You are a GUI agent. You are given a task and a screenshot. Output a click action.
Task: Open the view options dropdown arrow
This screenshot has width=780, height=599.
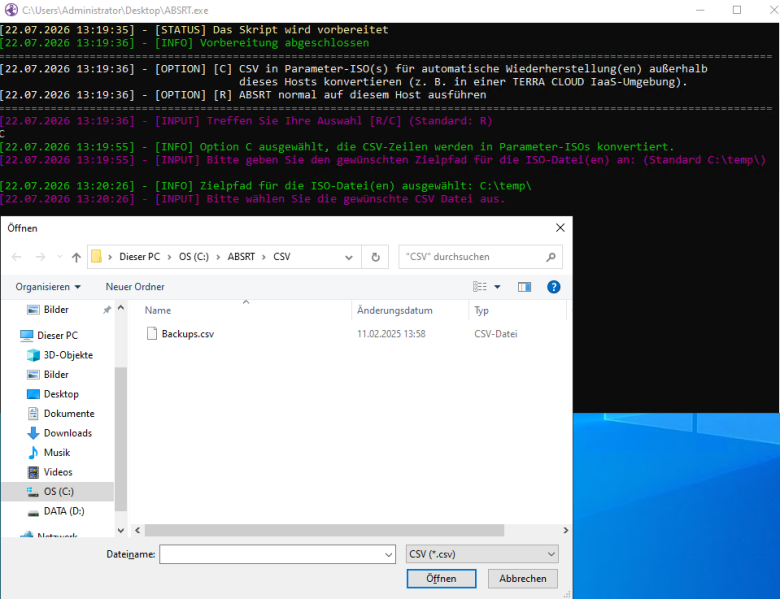click(497, 287)
